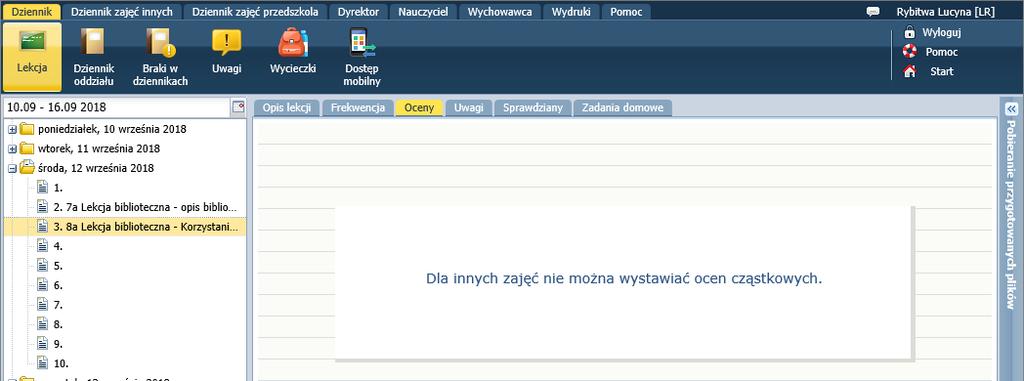The width and height of the screenshot is (1024, 381).
Task: Select the Oceny tab
Action: click(x=419, y=108)
